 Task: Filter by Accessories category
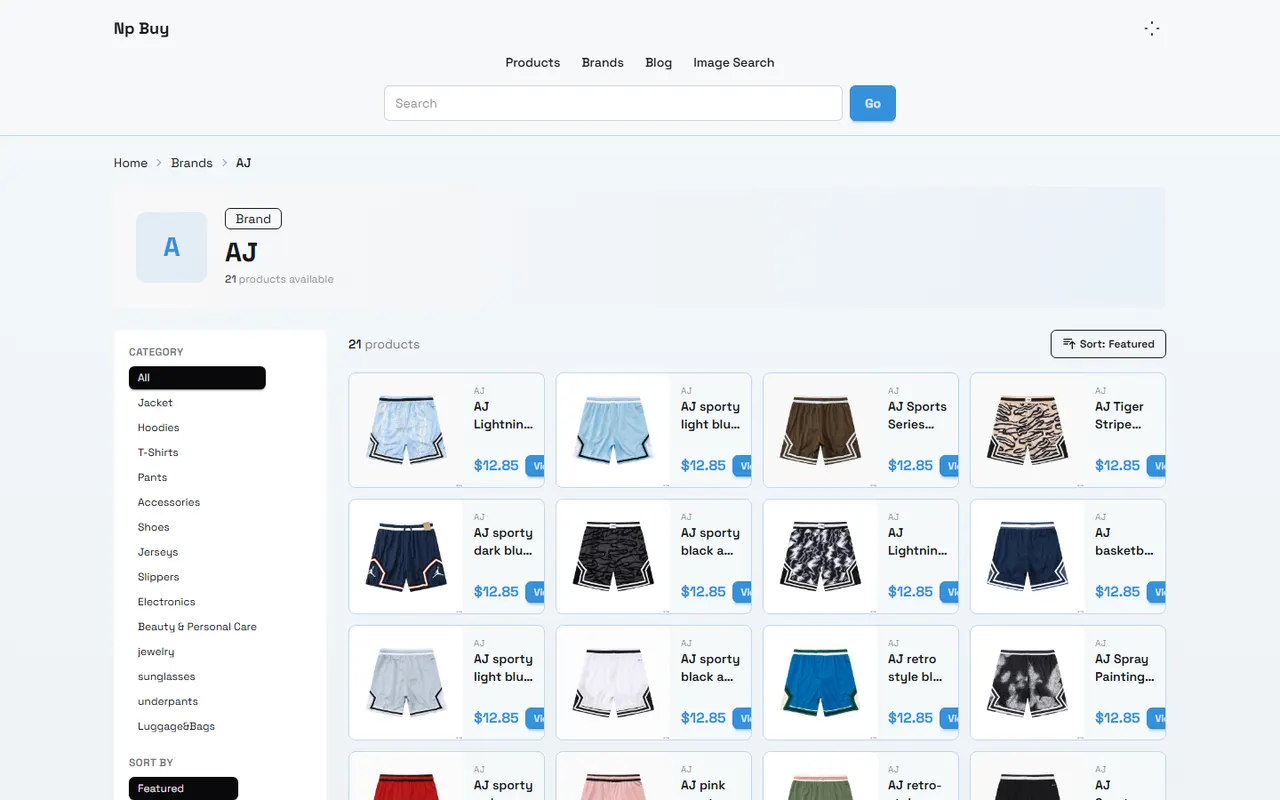(x=169, y=503)
